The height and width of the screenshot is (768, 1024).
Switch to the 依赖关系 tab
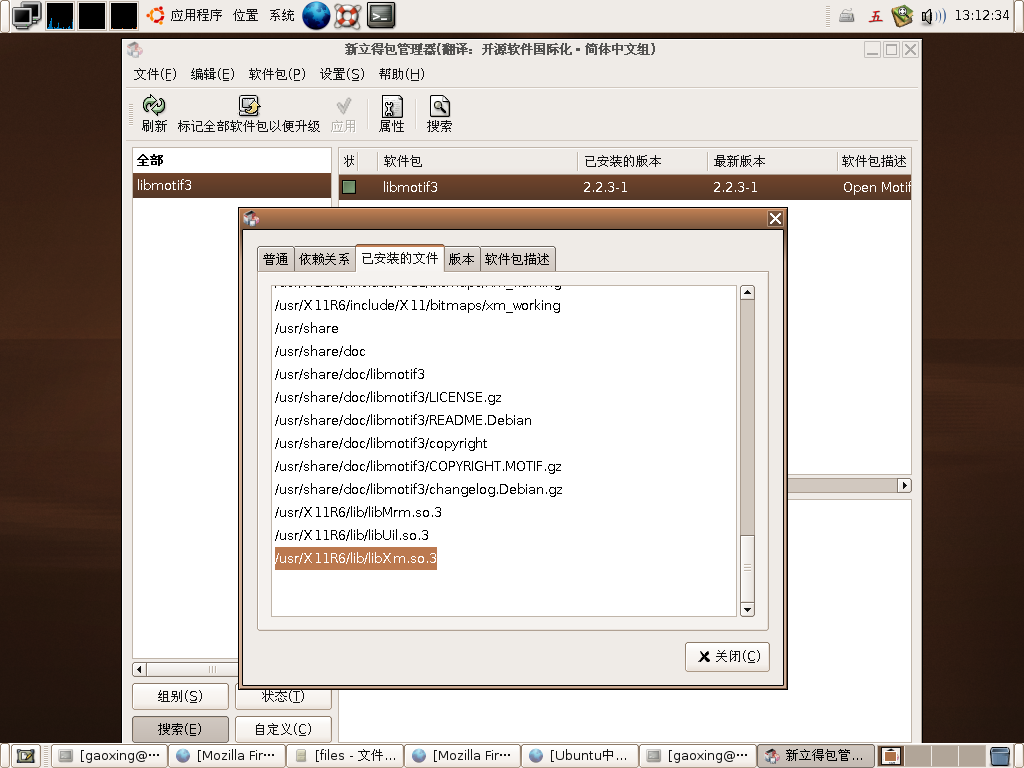324,259
